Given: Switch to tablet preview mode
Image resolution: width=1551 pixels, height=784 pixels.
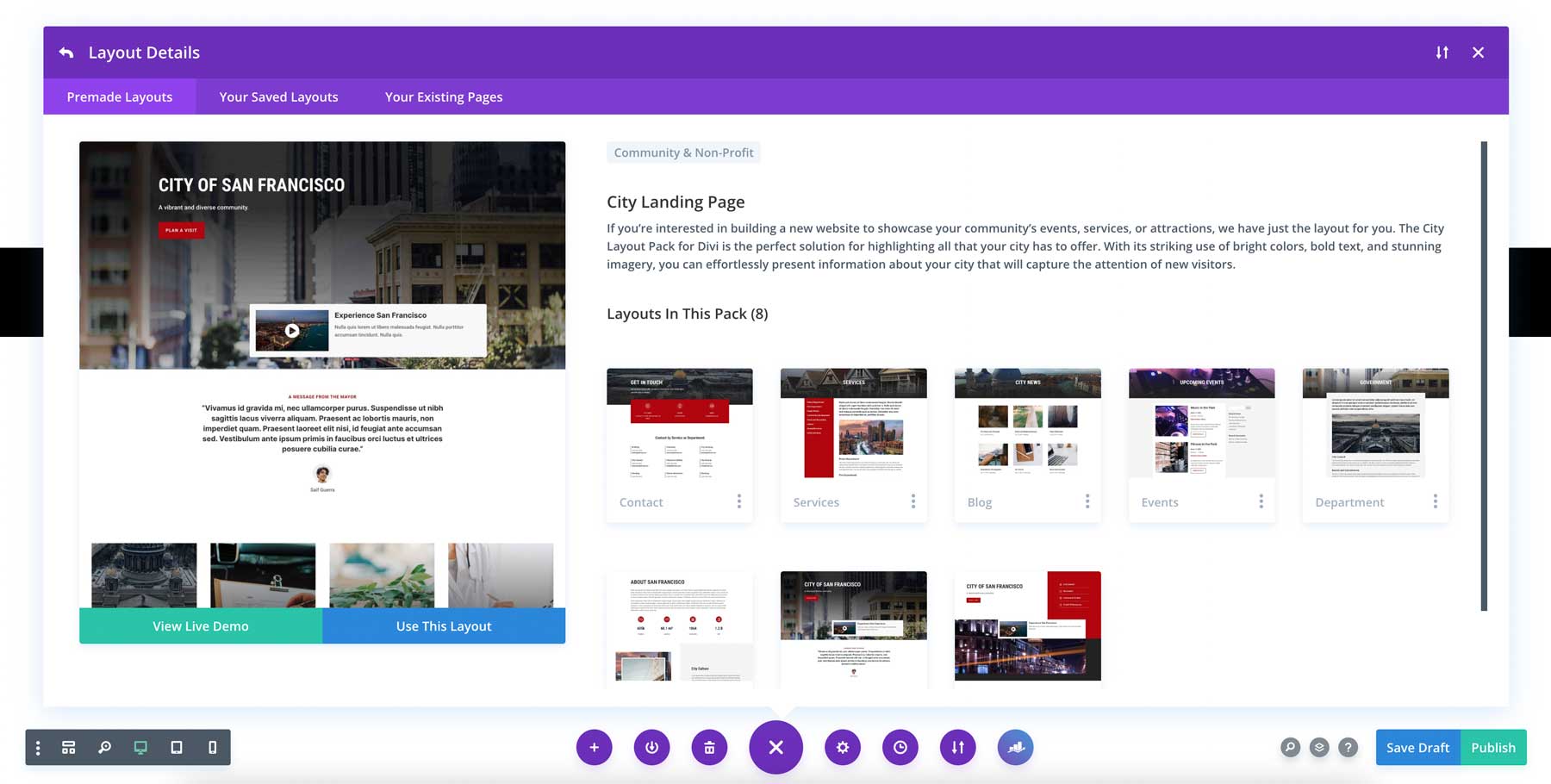Looking at the screenshot, I should pyautogui.click(x=176, y=747).
